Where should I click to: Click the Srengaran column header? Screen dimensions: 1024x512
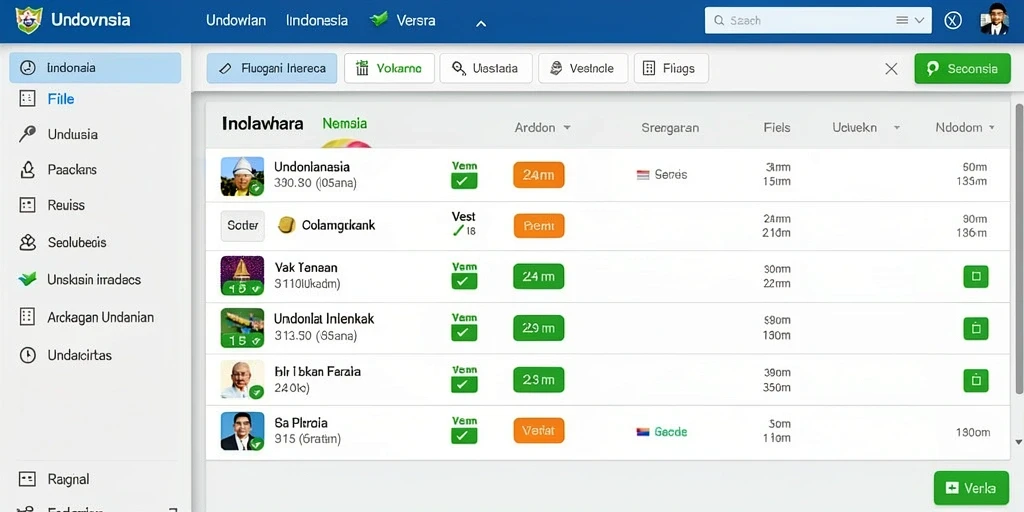(670, 128)
